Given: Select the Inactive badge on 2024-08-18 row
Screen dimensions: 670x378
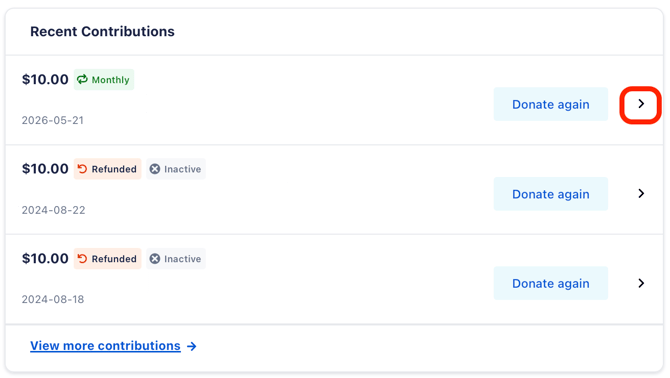Looking at the screenshot, I should (x=176, y=259).
